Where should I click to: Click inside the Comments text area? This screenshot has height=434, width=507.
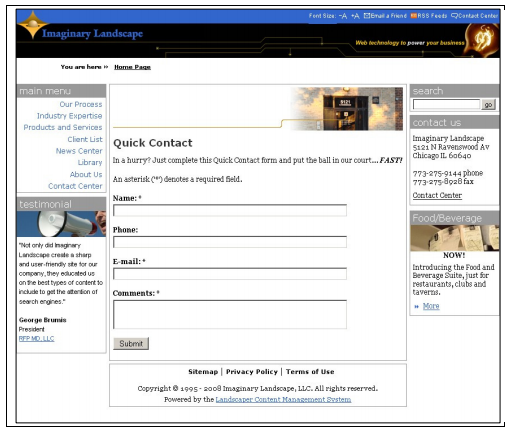click(230, 314)
